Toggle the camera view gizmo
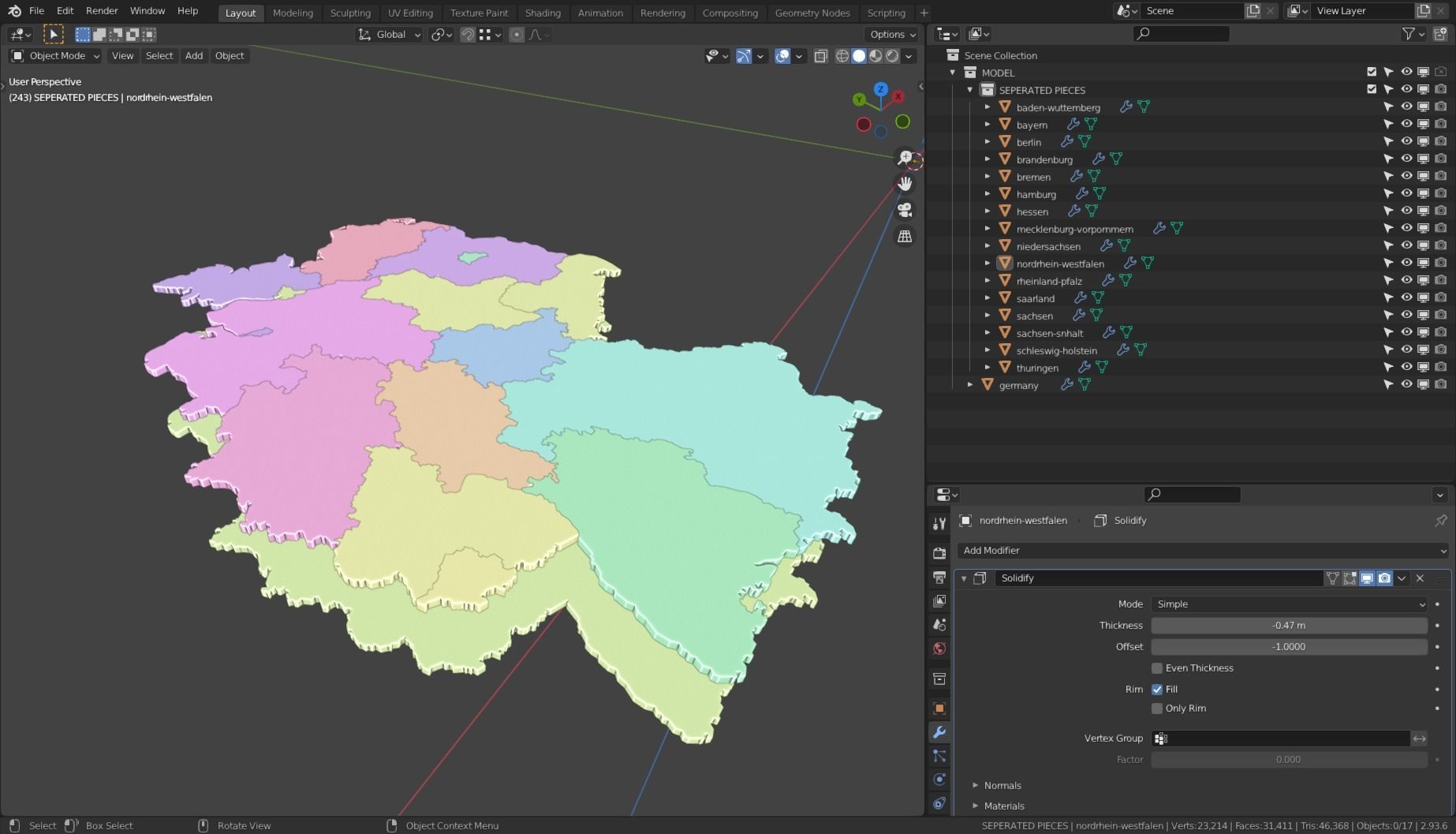Image resolution: width=1456 pixels, height=834 pixels. pos(905,210)
